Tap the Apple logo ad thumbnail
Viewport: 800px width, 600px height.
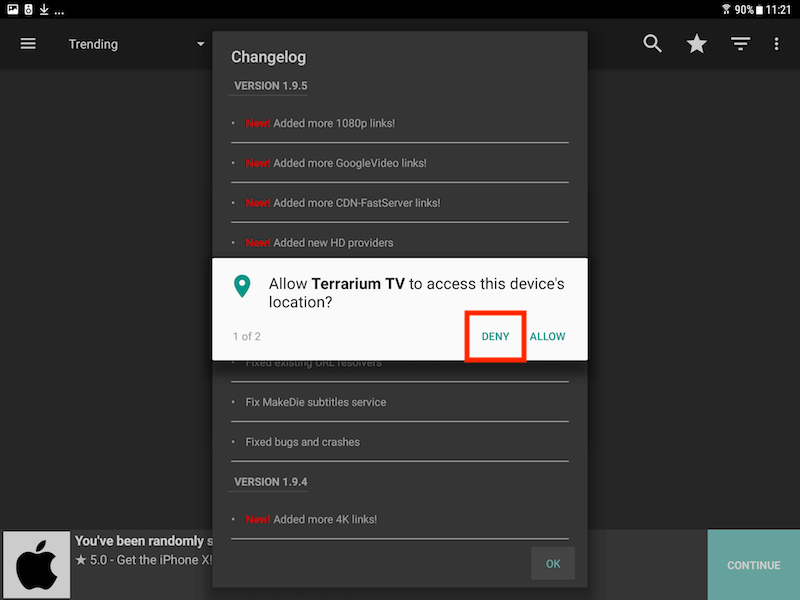(x=36, y=565)
